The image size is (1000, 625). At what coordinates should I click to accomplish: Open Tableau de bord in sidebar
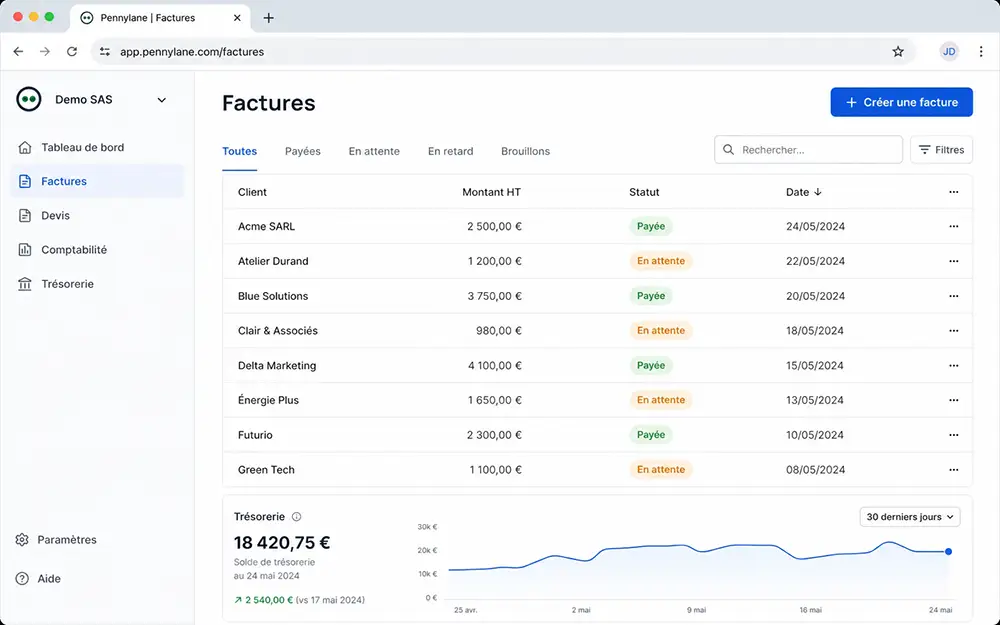click(x=97, y=147)
